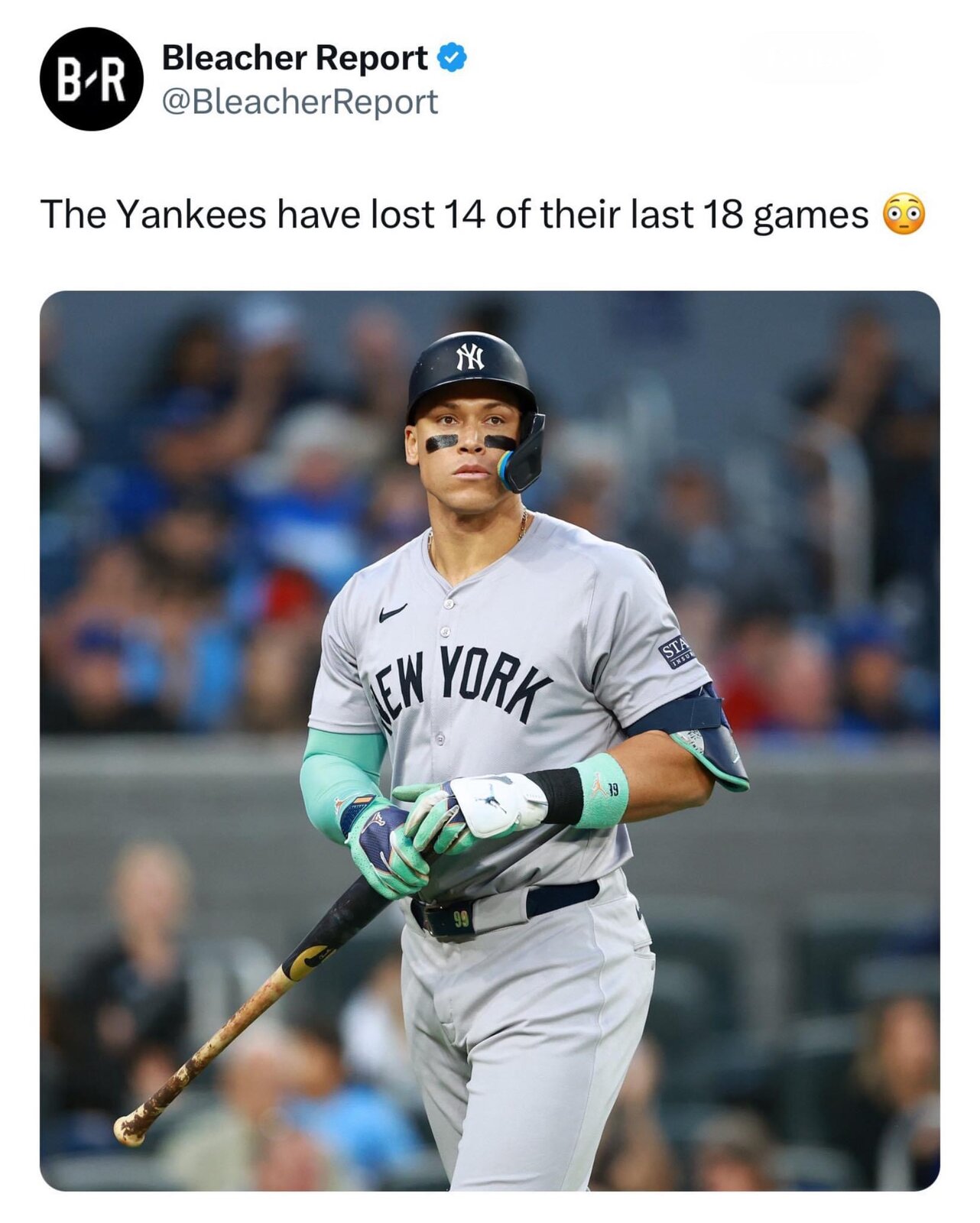The width and height of the screenshot is (980, 1223).
Task: Click the teal wristband marked 19
Action: [601, 791]
